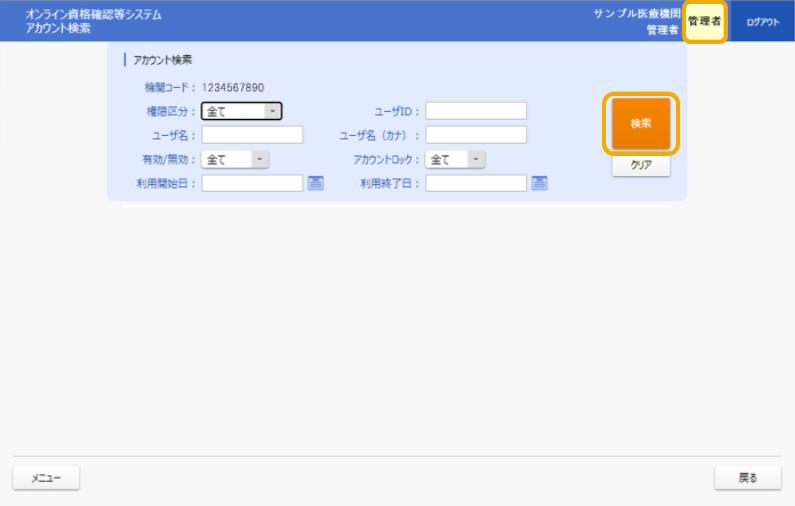Click the オンライン資格確認等システム header title
The height and width of the screenshot is (506, 795).
point(93,15)
